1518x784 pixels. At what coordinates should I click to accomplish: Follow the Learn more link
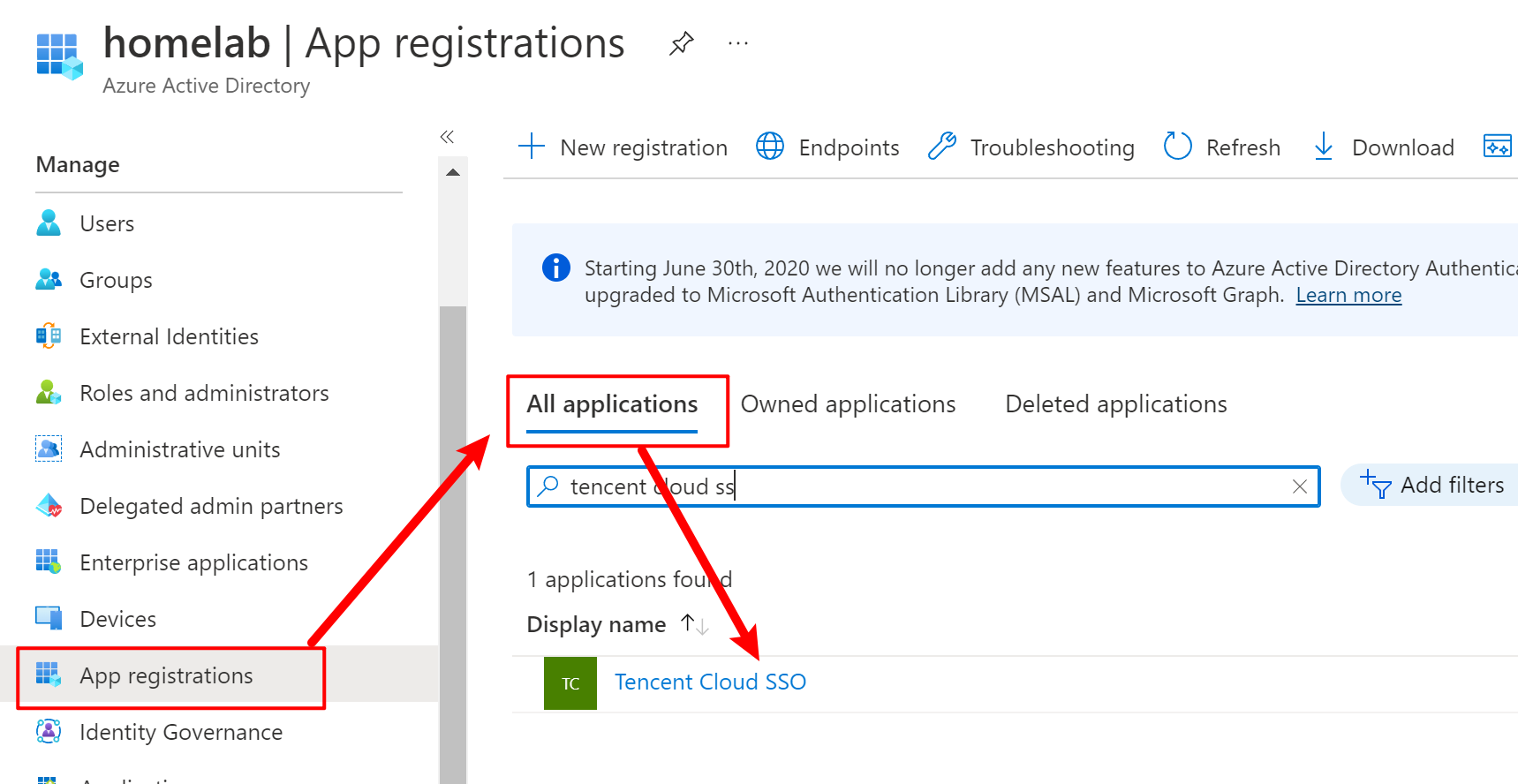pyautogui.click(x=1348, y=296)
